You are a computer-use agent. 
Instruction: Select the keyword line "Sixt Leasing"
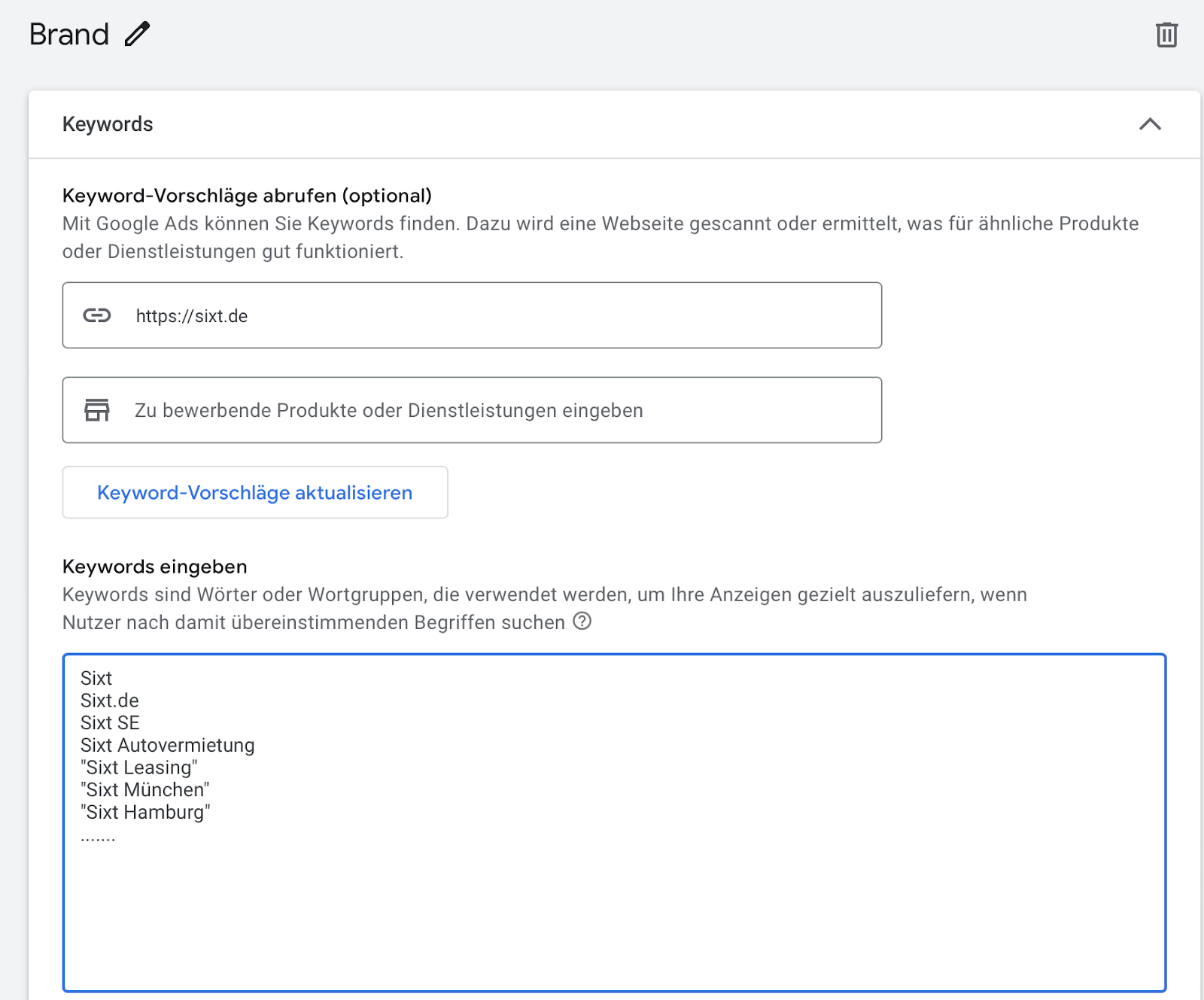pos(139,767)
